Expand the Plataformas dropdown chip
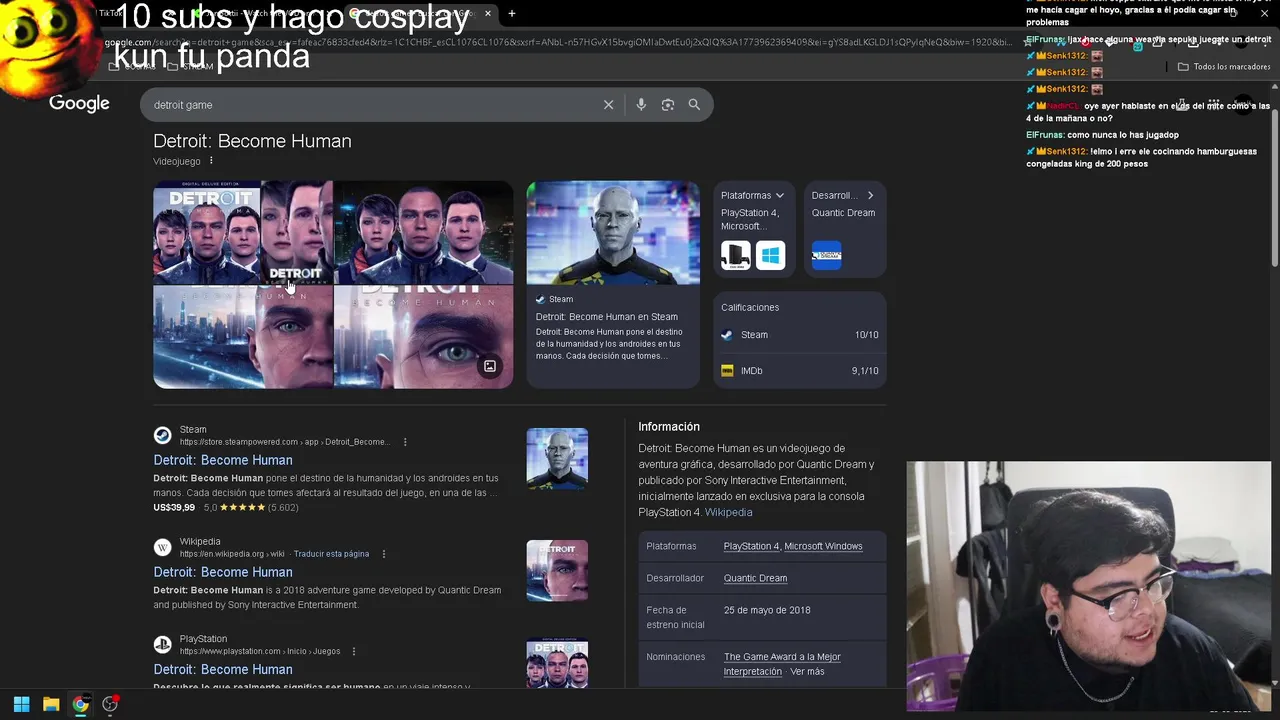This screenshot has width=1280, height=720. coord(752,196)
